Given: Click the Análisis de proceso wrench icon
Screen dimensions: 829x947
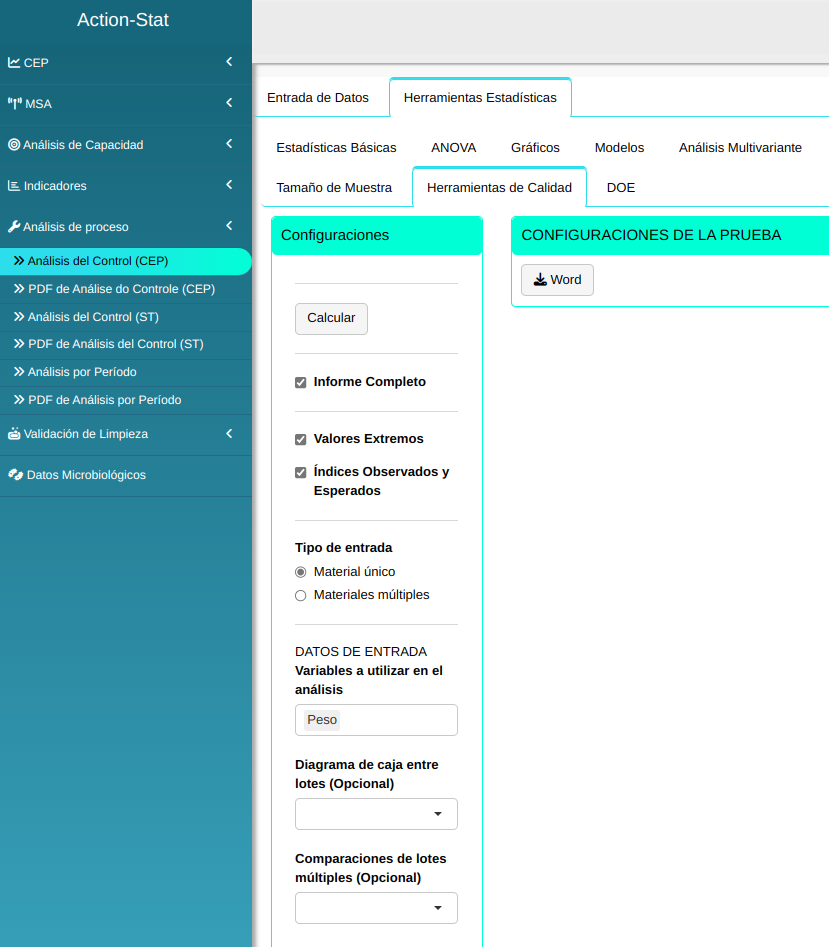Looking at the screenshot, I should 14,227.
